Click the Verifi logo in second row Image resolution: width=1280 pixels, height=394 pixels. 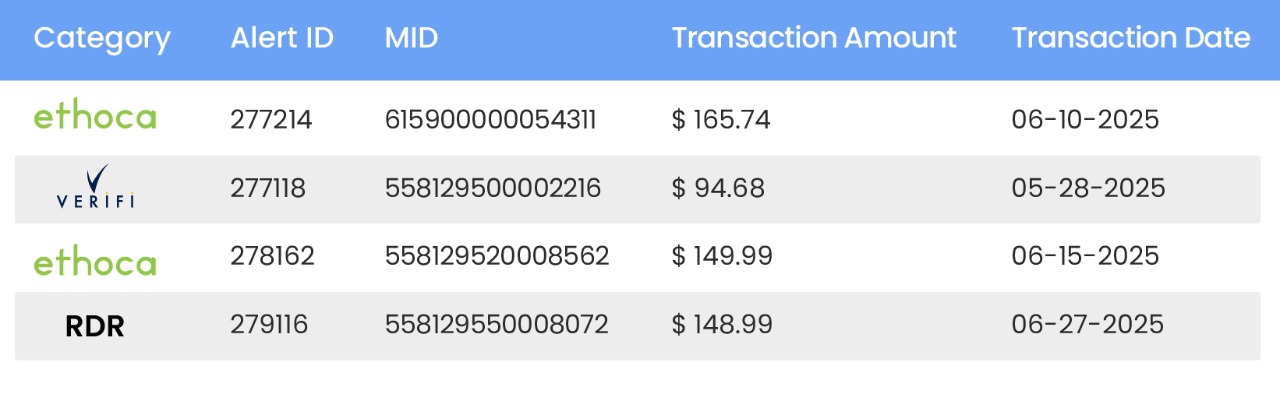(x=95, y=187)
